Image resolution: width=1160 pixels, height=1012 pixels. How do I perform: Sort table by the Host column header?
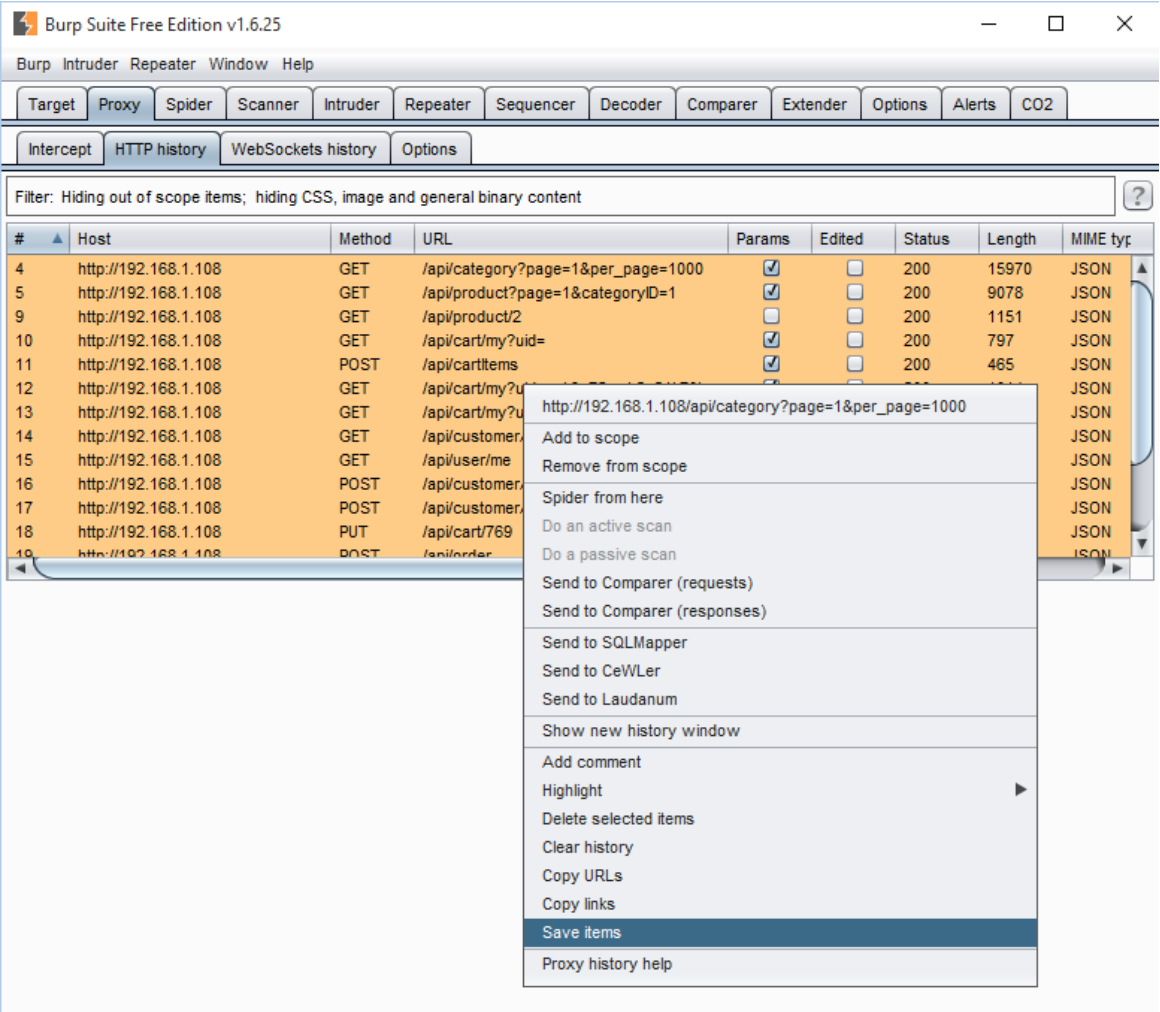pyautogui.click(x=200, y=239)
